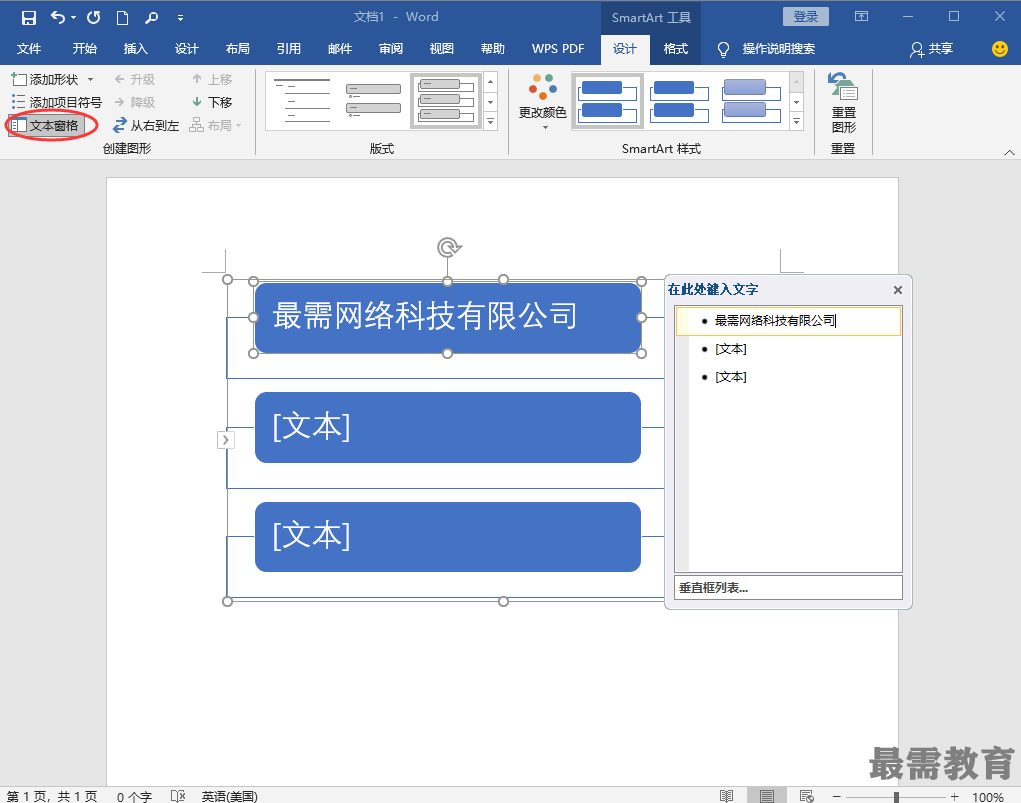1021x803 pixels.
Task: Close the 在此处键入文字 text pane
Action: (897, 290)
